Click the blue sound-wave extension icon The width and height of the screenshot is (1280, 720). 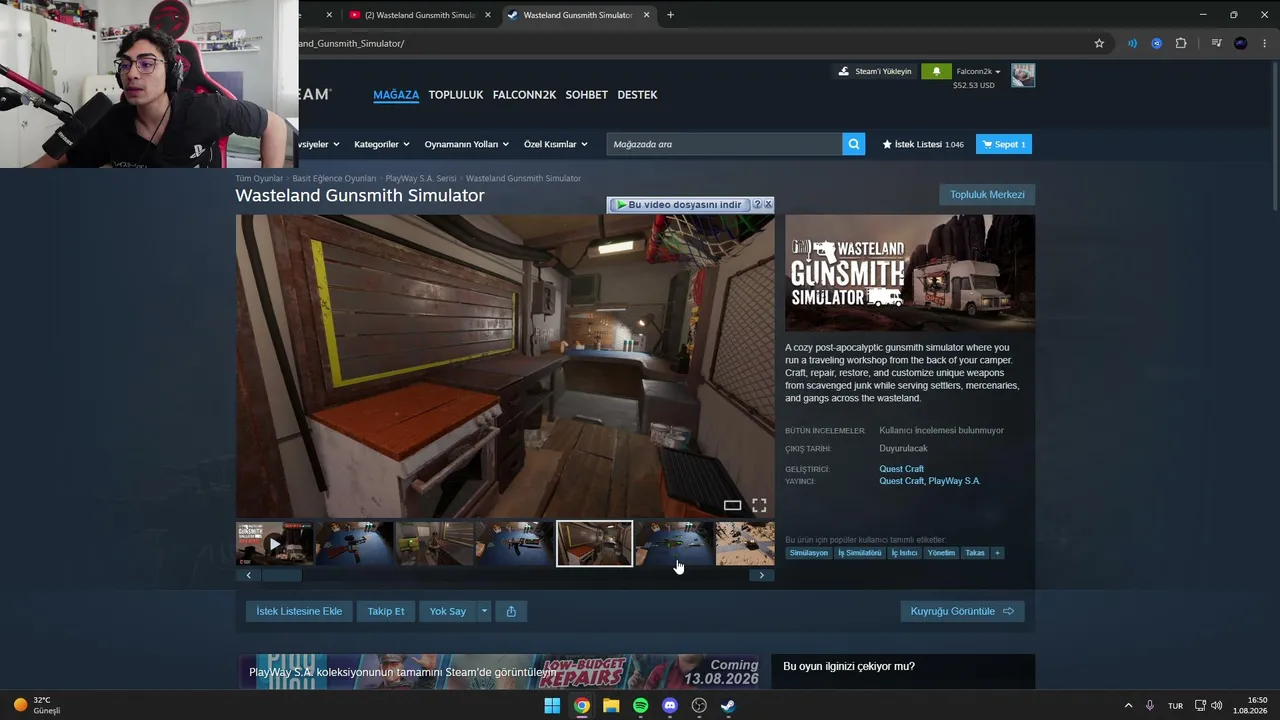pos(1132,43)
